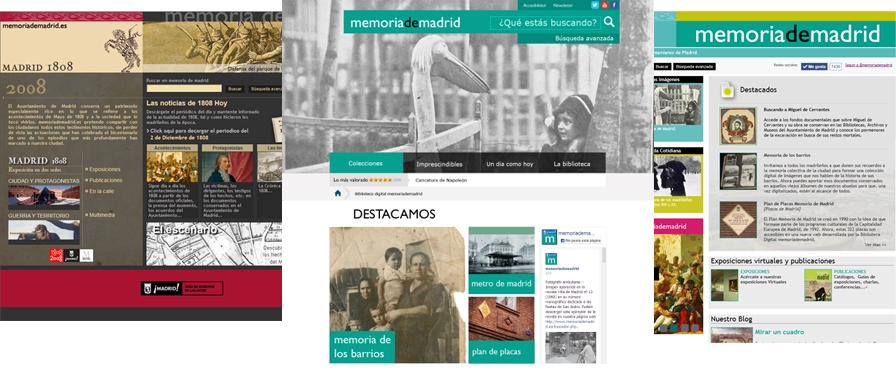Viewport: 896px width, 371px height.
Task: Open the Protagonistas portrait card
Action: [x=227, y=167]
